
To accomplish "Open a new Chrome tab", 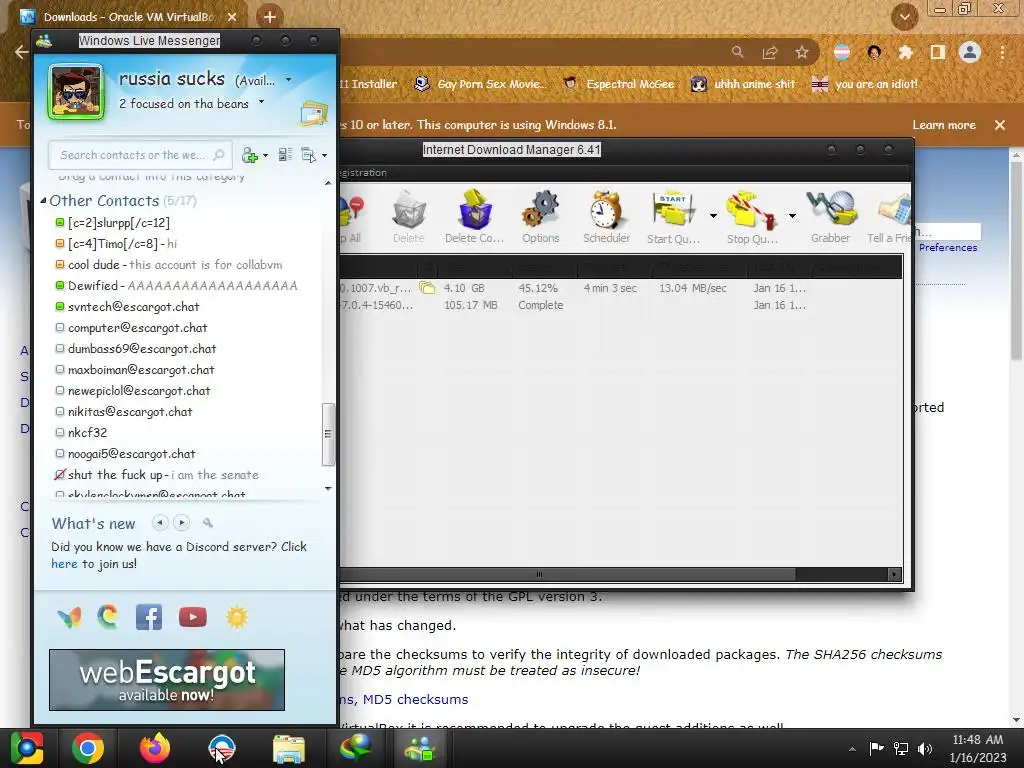I will click(270, 17).
